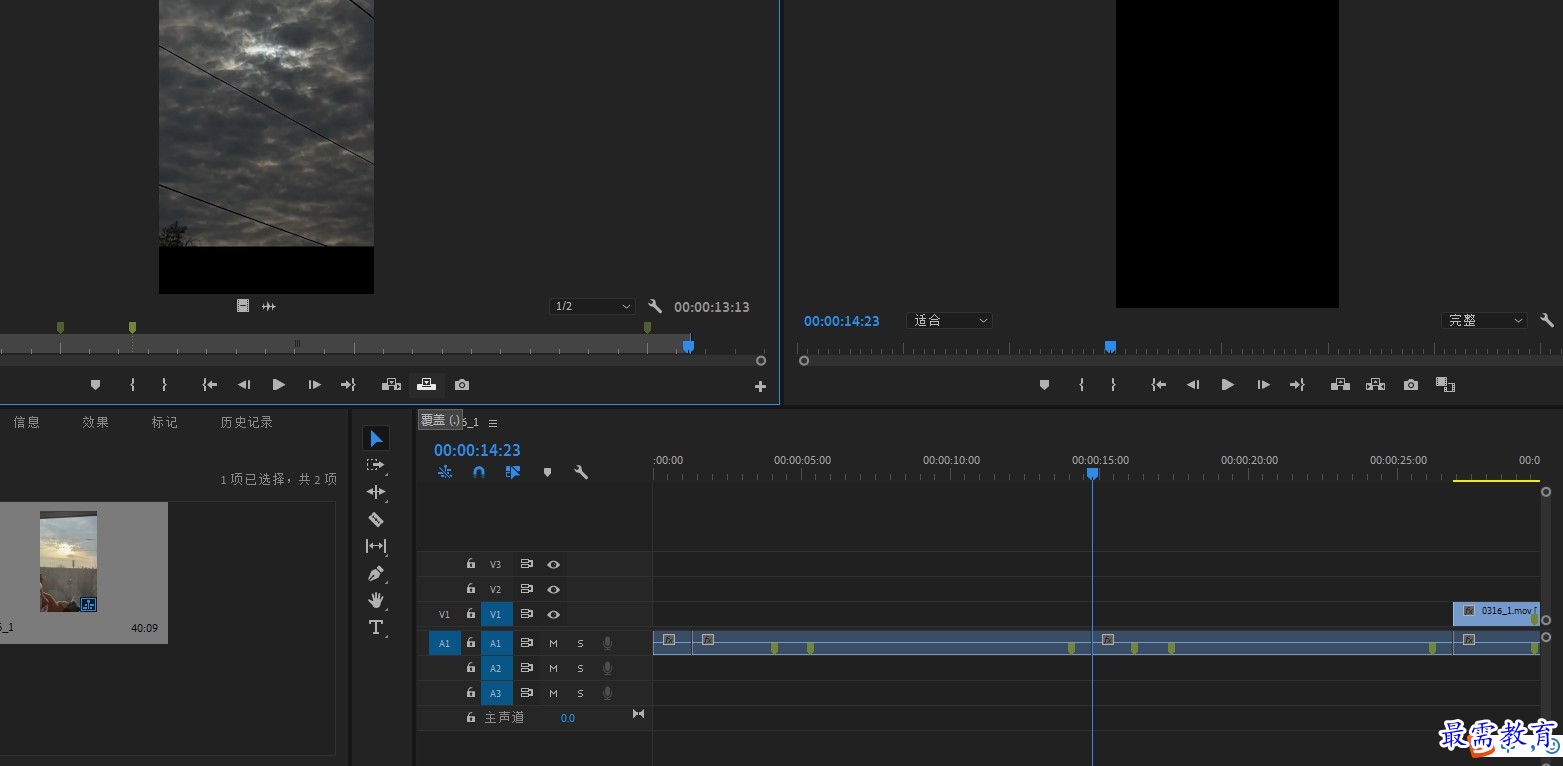Toggle nest-or-individual-clips insert mode
The width and height of the screenshot is (1563, 766).
[445, 472]
